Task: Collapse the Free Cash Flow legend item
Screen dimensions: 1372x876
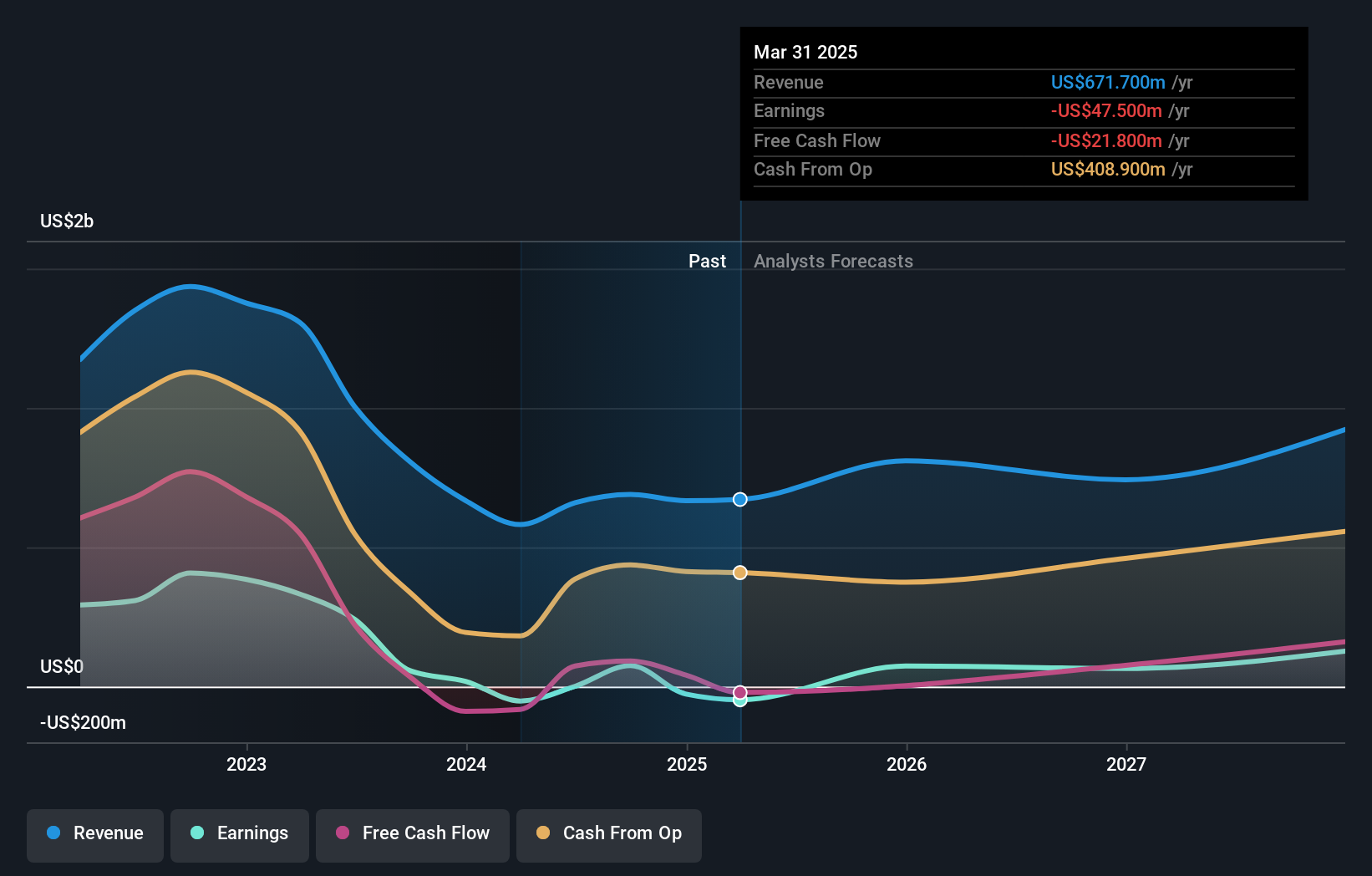Action: point(412,833)
